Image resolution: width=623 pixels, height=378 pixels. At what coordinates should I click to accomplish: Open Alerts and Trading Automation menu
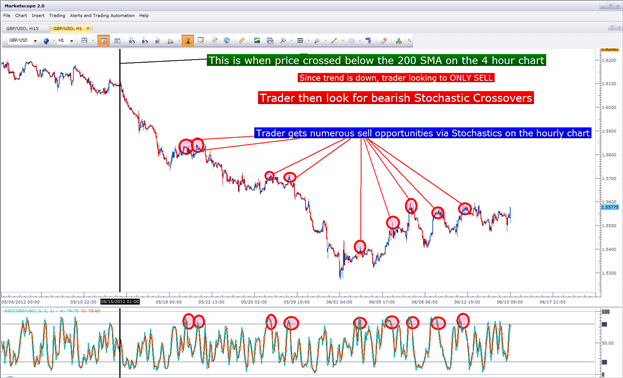[102, 16]
